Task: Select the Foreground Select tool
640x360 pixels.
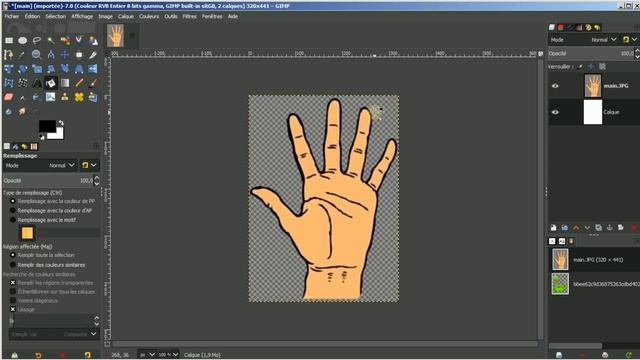Action: tap(93, 40)
